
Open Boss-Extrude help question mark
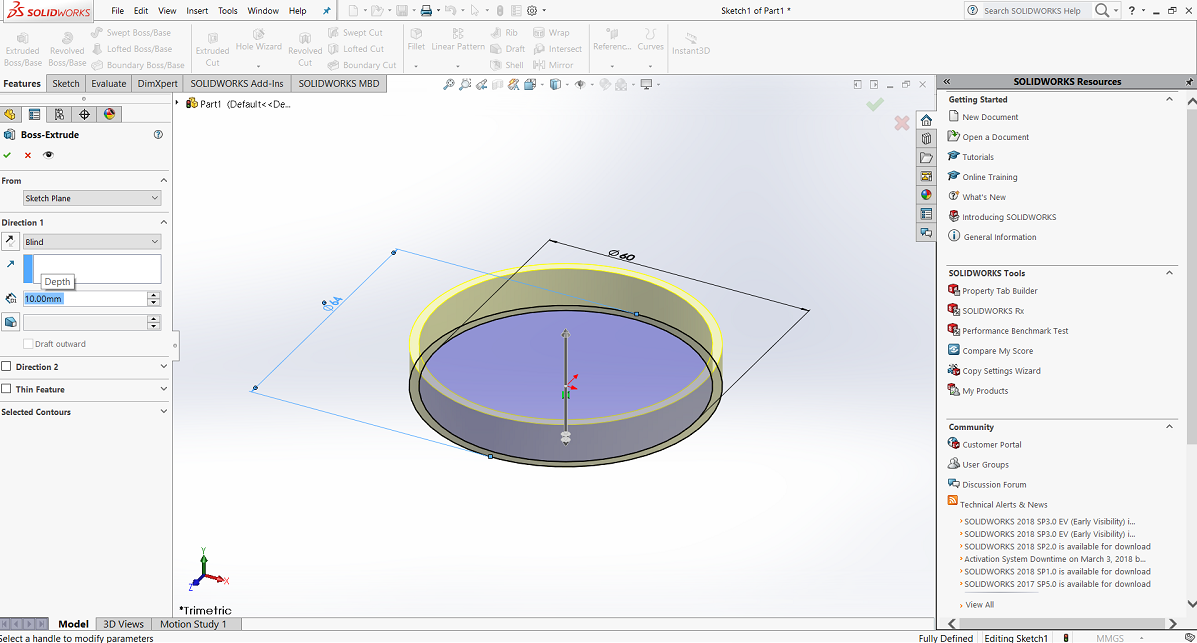(158, 134)
